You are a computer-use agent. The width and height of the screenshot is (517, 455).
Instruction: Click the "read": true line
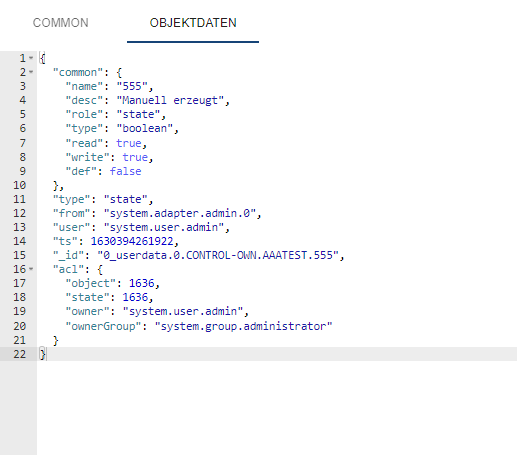click(106, 143)
